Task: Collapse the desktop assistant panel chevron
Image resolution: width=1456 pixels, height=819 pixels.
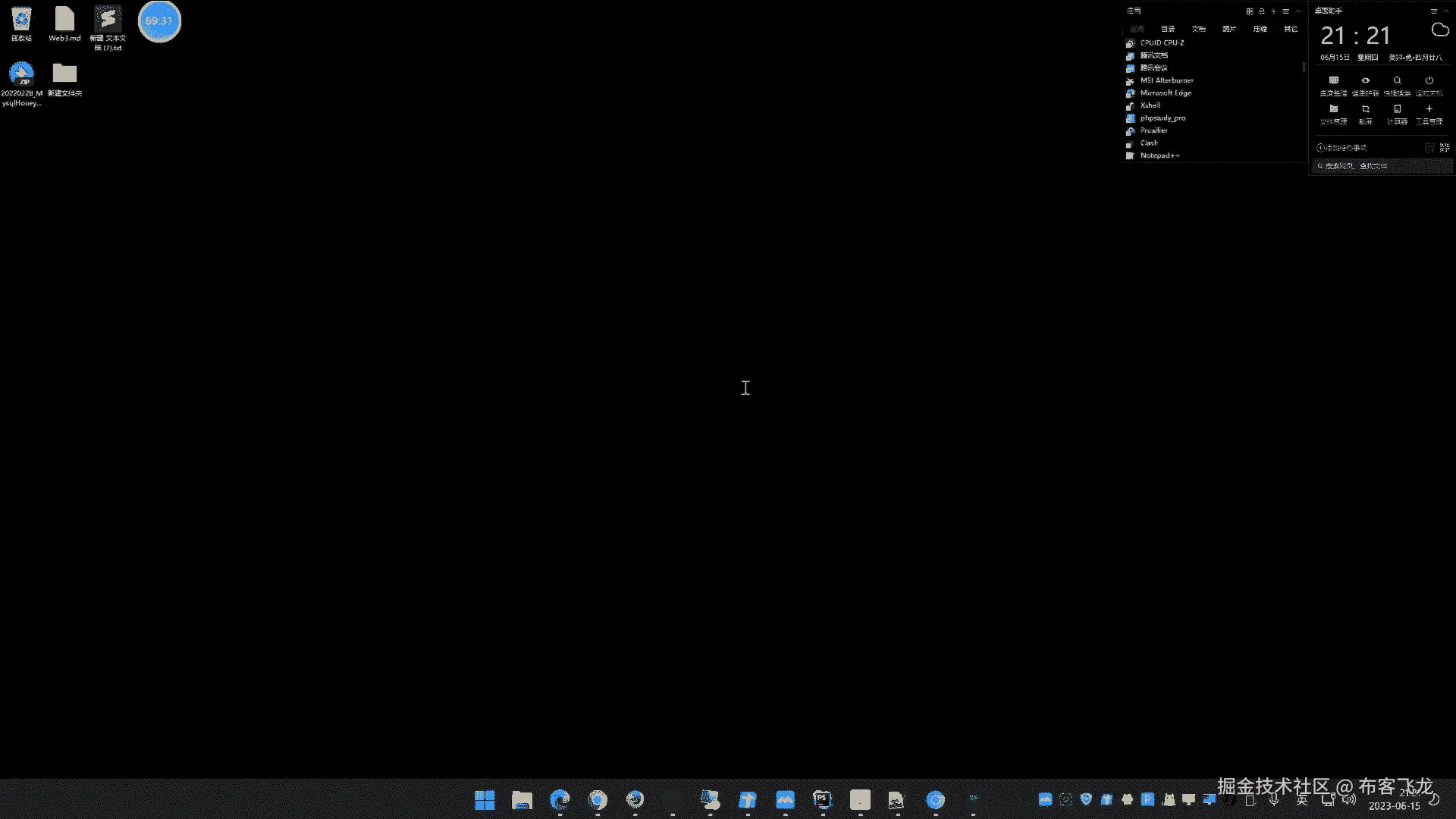Action: pyautogui.click(x=1445, y=11)
